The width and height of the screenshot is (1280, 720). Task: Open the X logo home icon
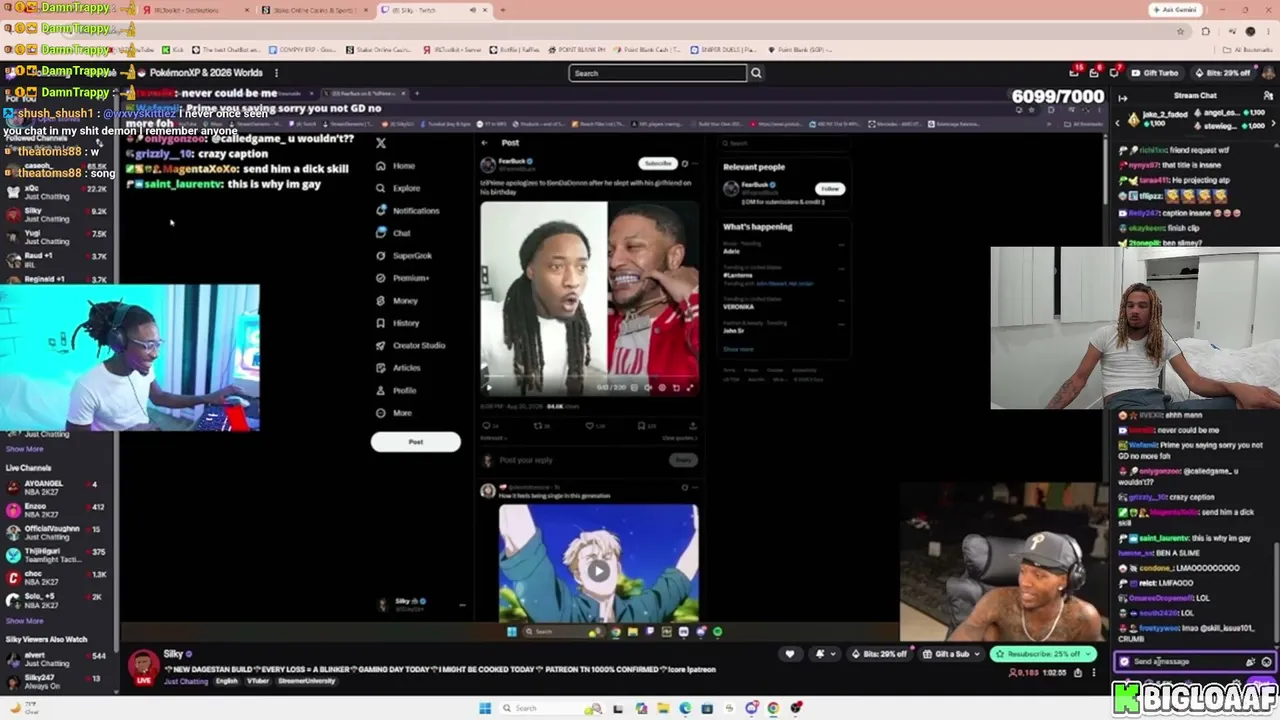point(381,143)
